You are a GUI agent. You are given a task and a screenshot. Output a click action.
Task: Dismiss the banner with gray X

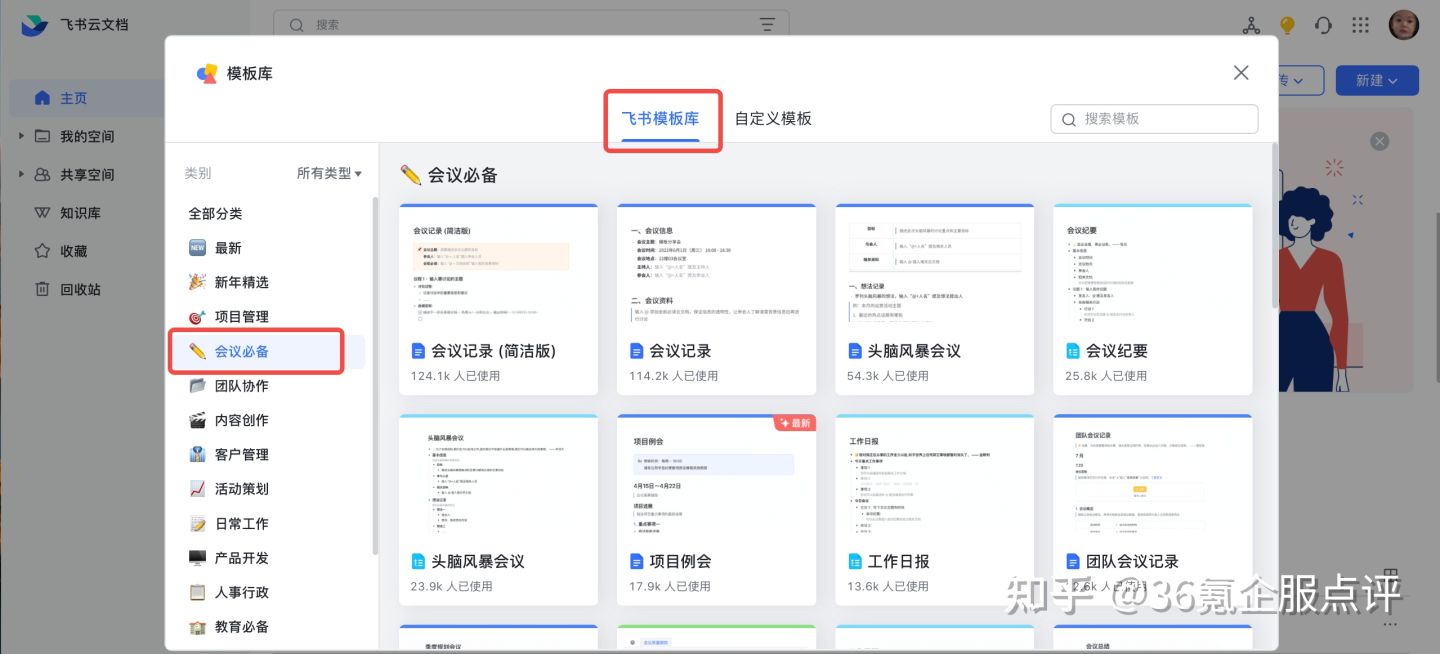pyautogui.click(x=1380, y=141)
